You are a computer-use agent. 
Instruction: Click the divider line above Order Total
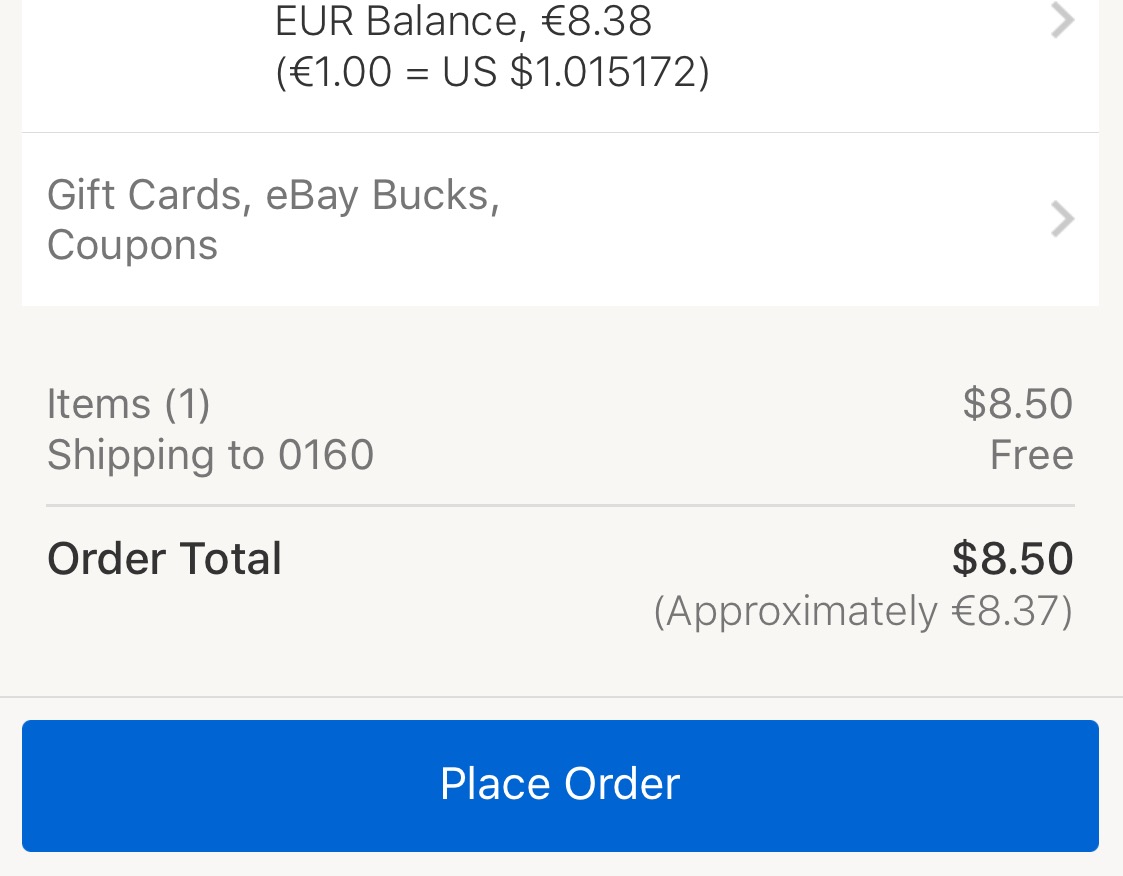(560, 506)
